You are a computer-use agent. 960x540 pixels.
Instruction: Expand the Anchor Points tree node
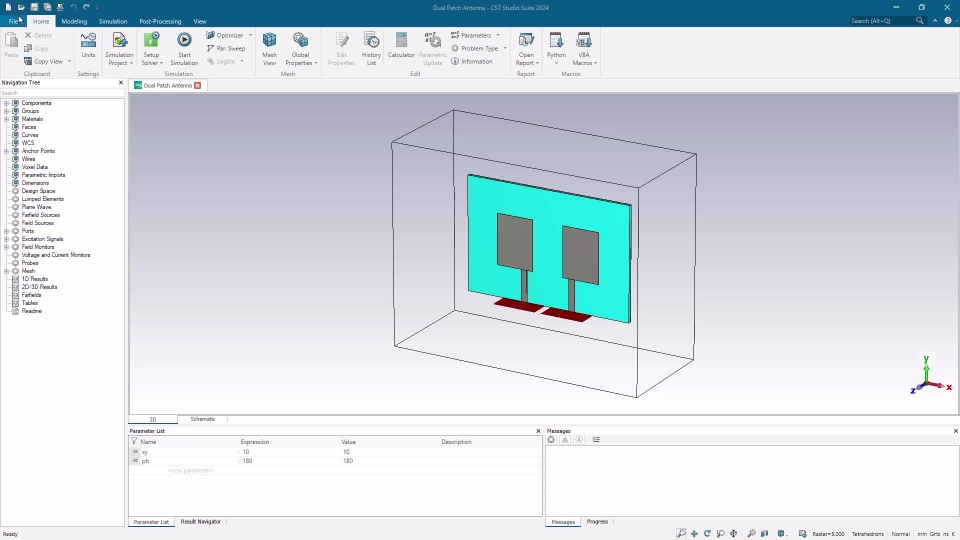click(6, 151)
